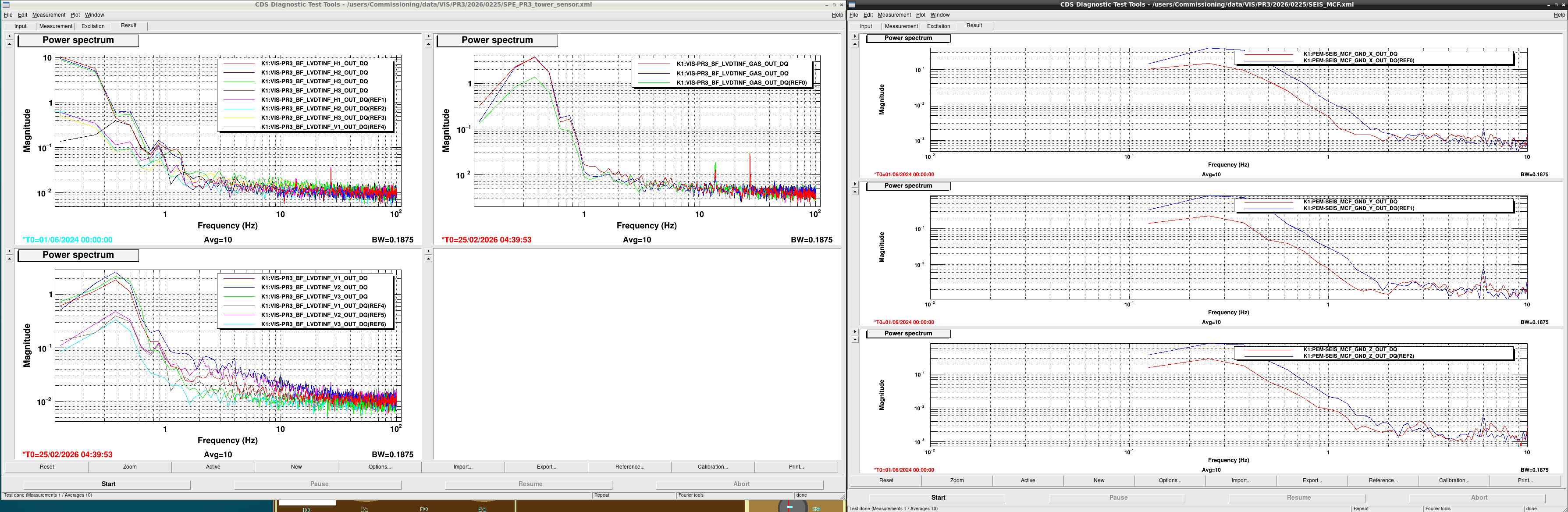Viewport: 1568px width, 512px height.
Task: Click up-arrow icon beside MCF_GND_X seismometer plot
Action: pyautogui.click(x=855, y=44)
